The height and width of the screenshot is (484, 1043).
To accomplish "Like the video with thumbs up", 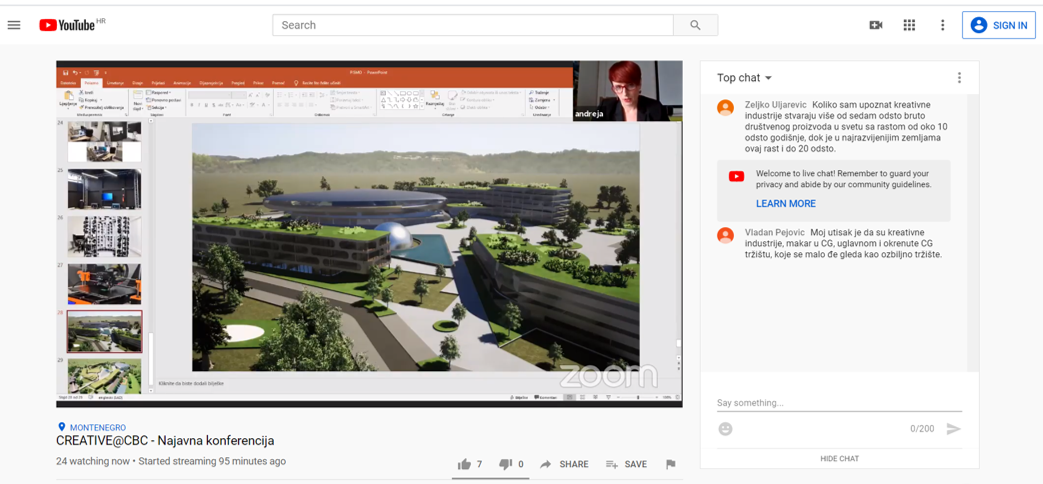I will pos(465,464).
